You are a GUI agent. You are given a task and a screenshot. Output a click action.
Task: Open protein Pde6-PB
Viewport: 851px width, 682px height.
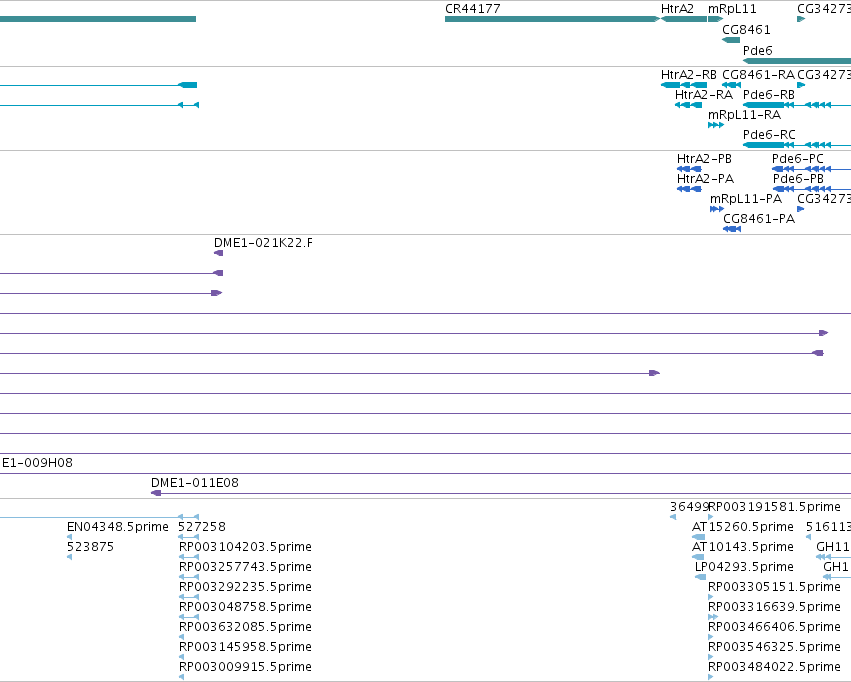click(798, 179)
